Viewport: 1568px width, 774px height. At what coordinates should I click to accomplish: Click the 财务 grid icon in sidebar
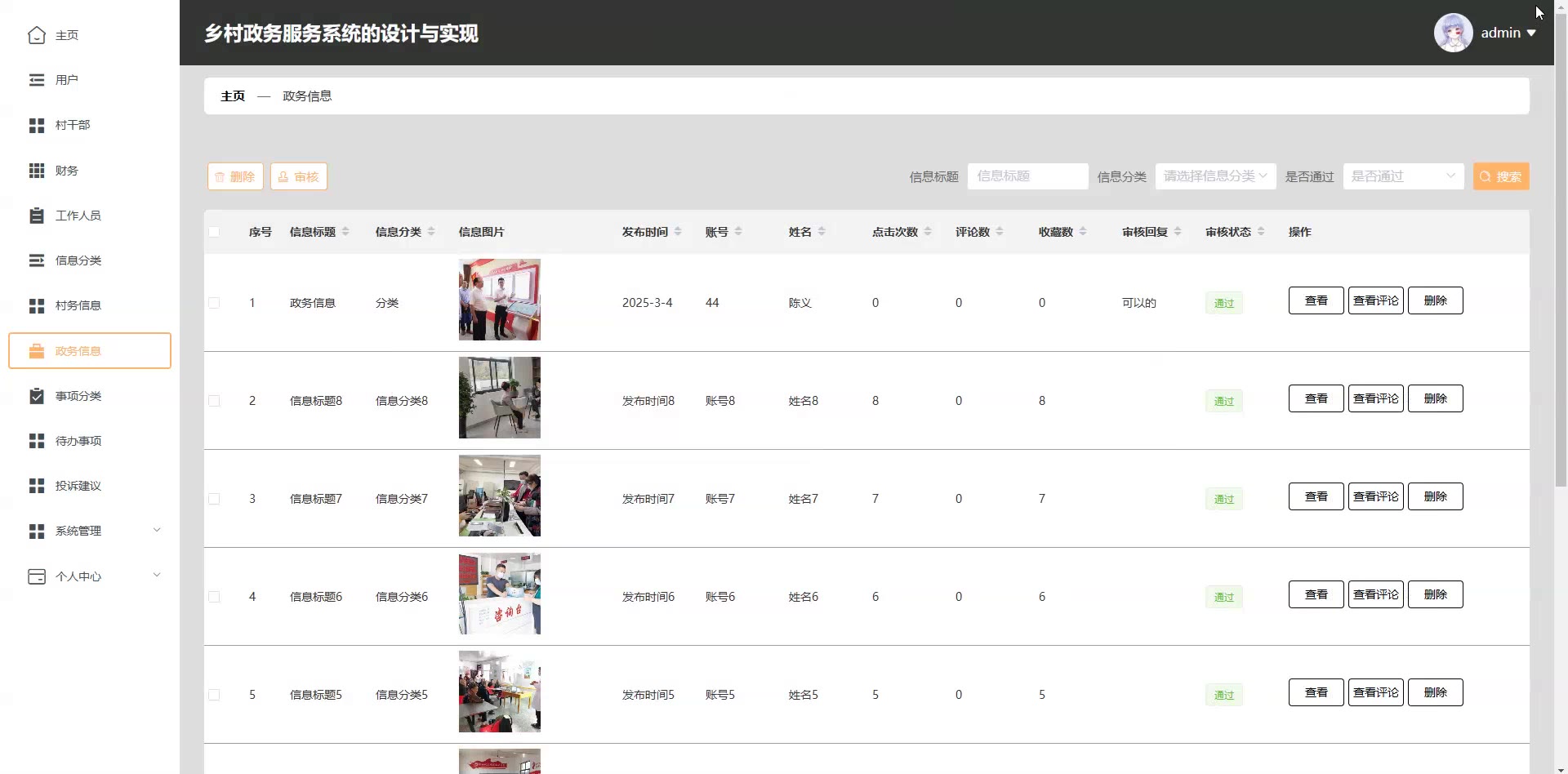37,171
